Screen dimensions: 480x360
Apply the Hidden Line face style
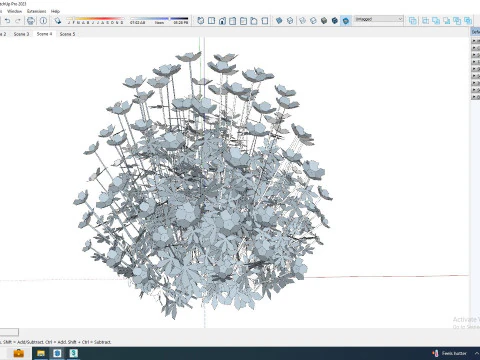[313, 21]
